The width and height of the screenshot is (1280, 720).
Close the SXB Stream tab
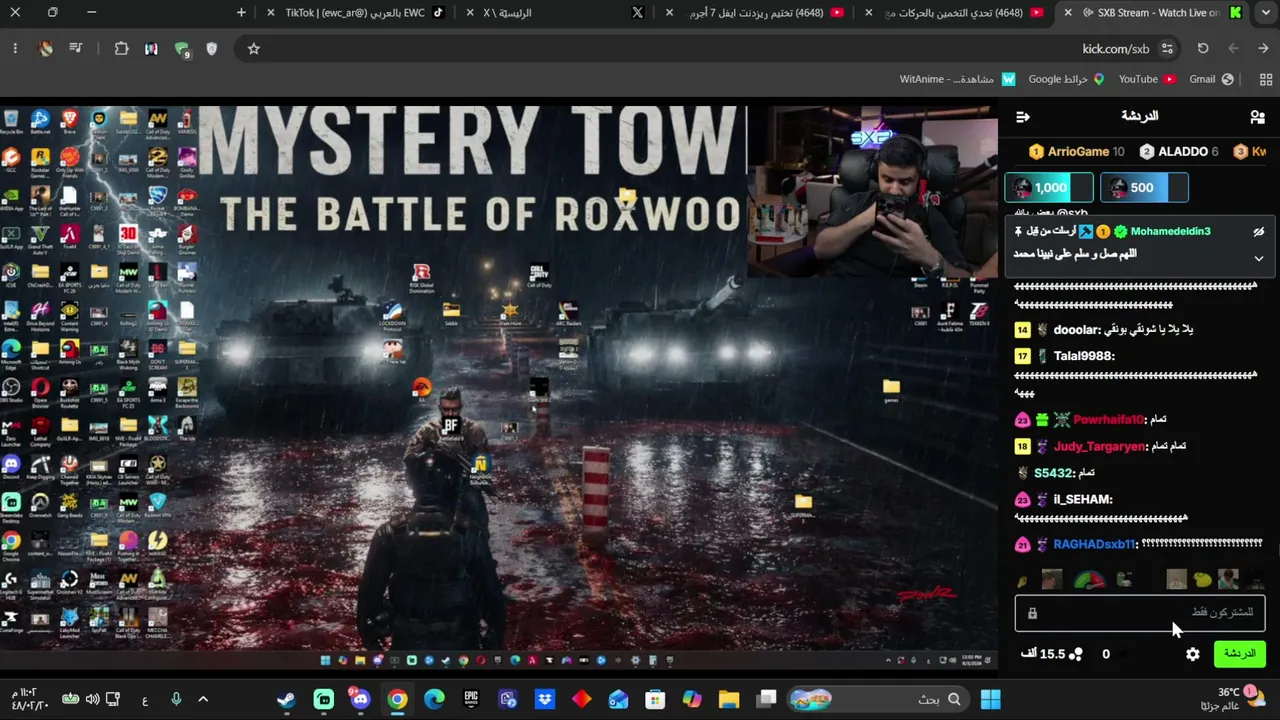pyautogui.click(x=1068, y=13)
